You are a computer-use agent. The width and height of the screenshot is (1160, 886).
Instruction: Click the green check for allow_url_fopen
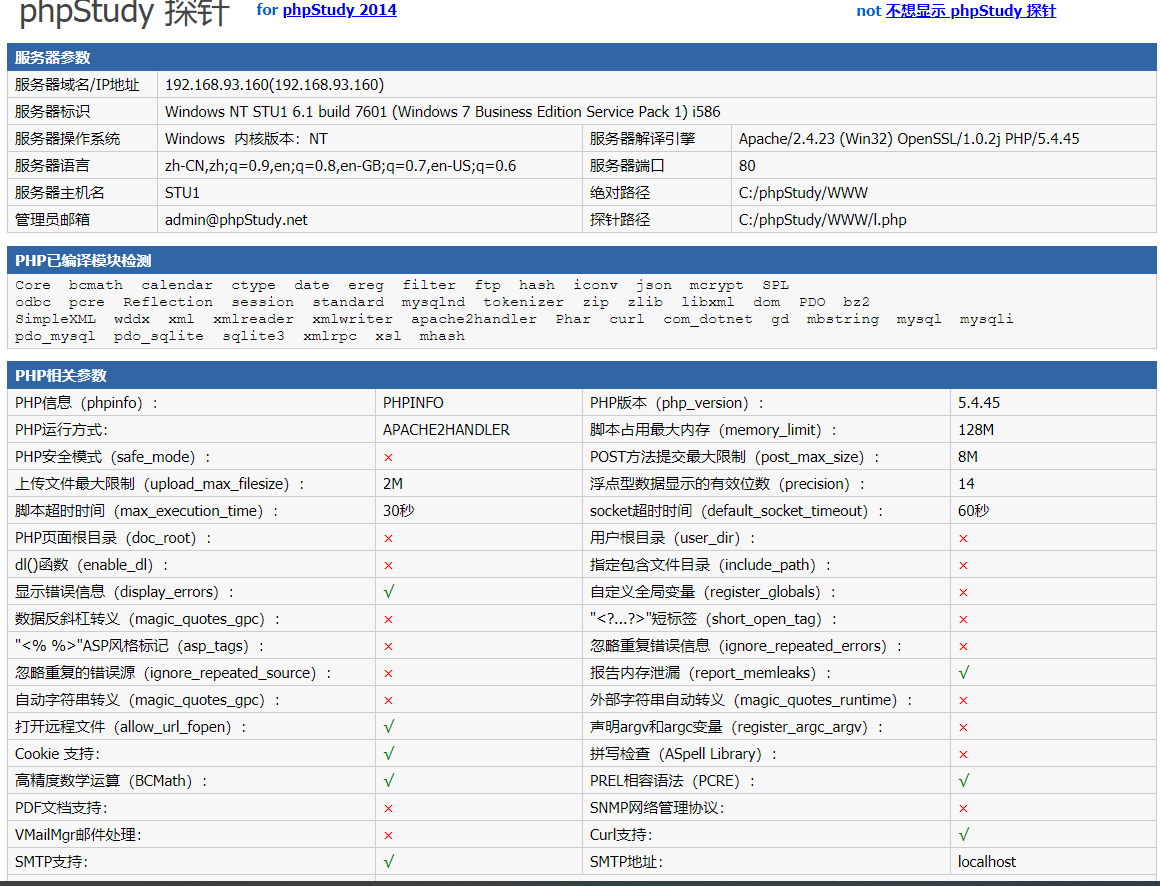pos(388,727)
